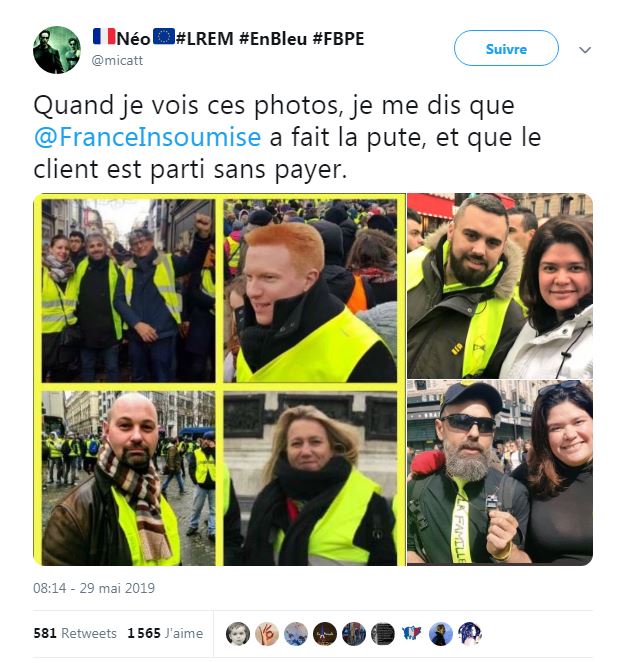Open the @micatt handle link
The height and width of the screenshot is (663, 628).
(x=117, y=61)
